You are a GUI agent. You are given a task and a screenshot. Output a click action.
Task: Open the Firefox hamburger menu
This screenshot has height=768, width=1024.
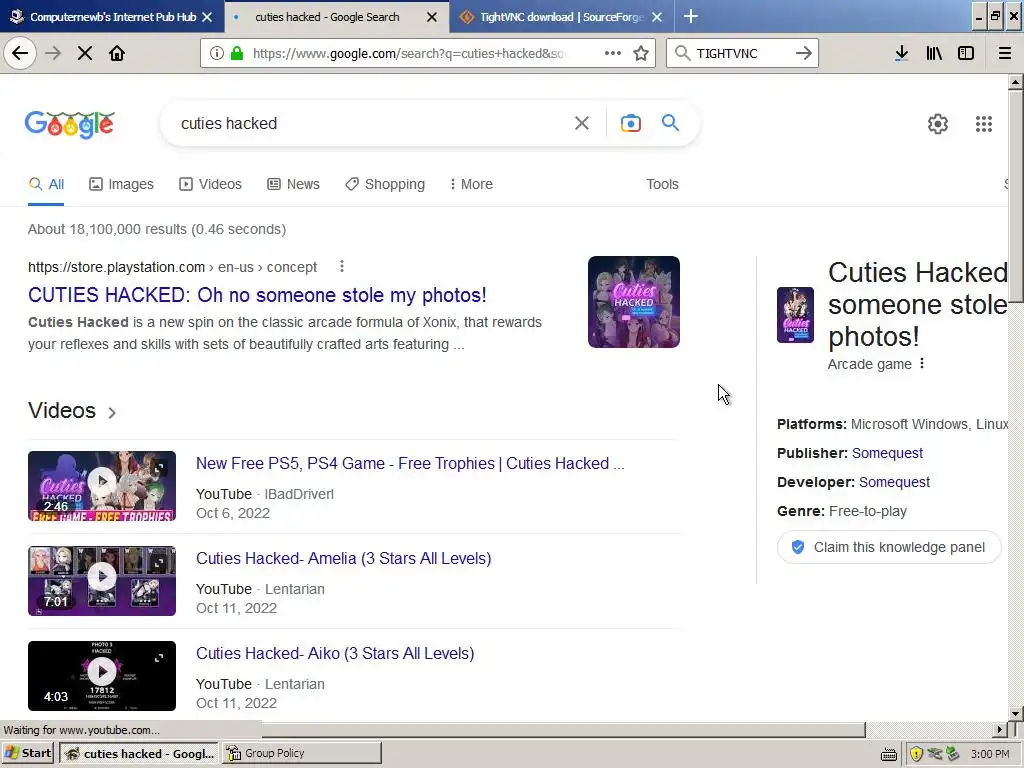[x=1004, y=53]
